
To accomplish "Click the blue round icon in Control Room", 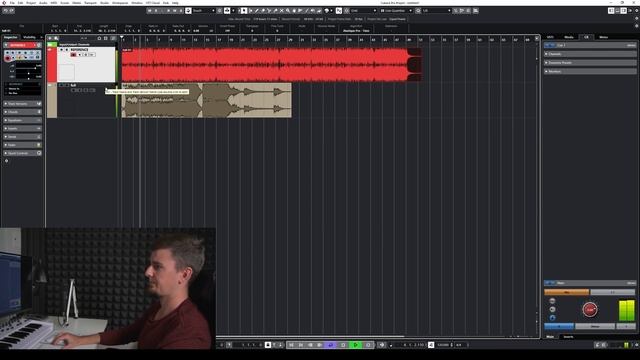I will pos(552,318).
